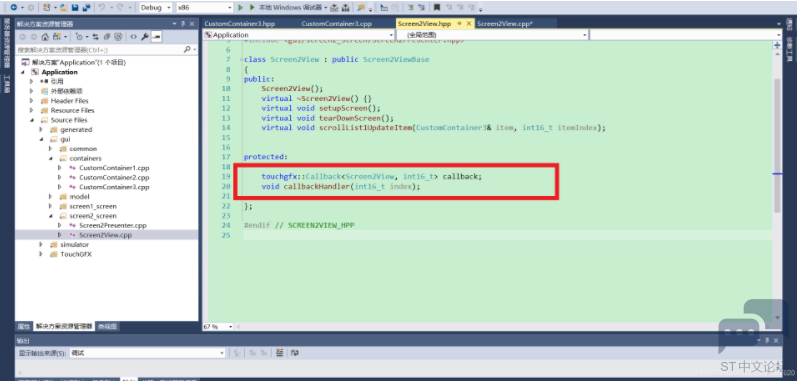Image resolution: width=797 pixels, height=382 pixels.
Task: Select the Class View bottom tab
Action: (107, 327)
